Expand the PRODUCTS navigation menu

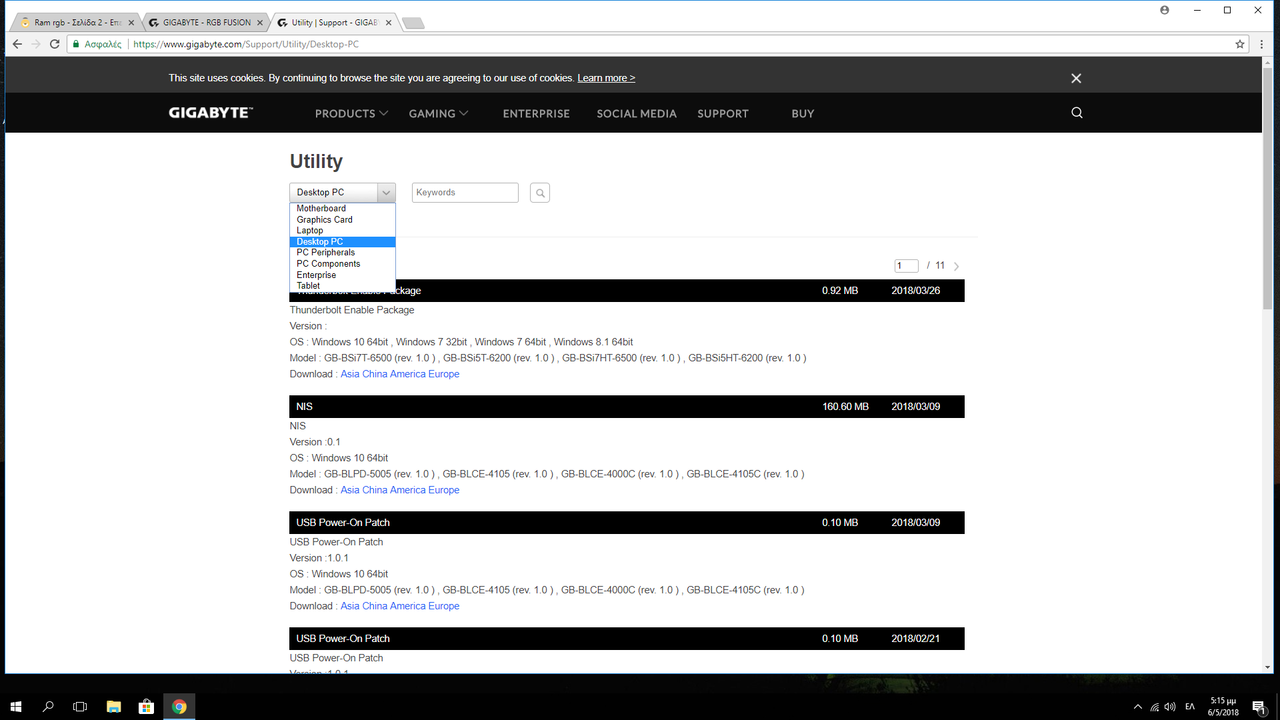[x=351, y=113]
